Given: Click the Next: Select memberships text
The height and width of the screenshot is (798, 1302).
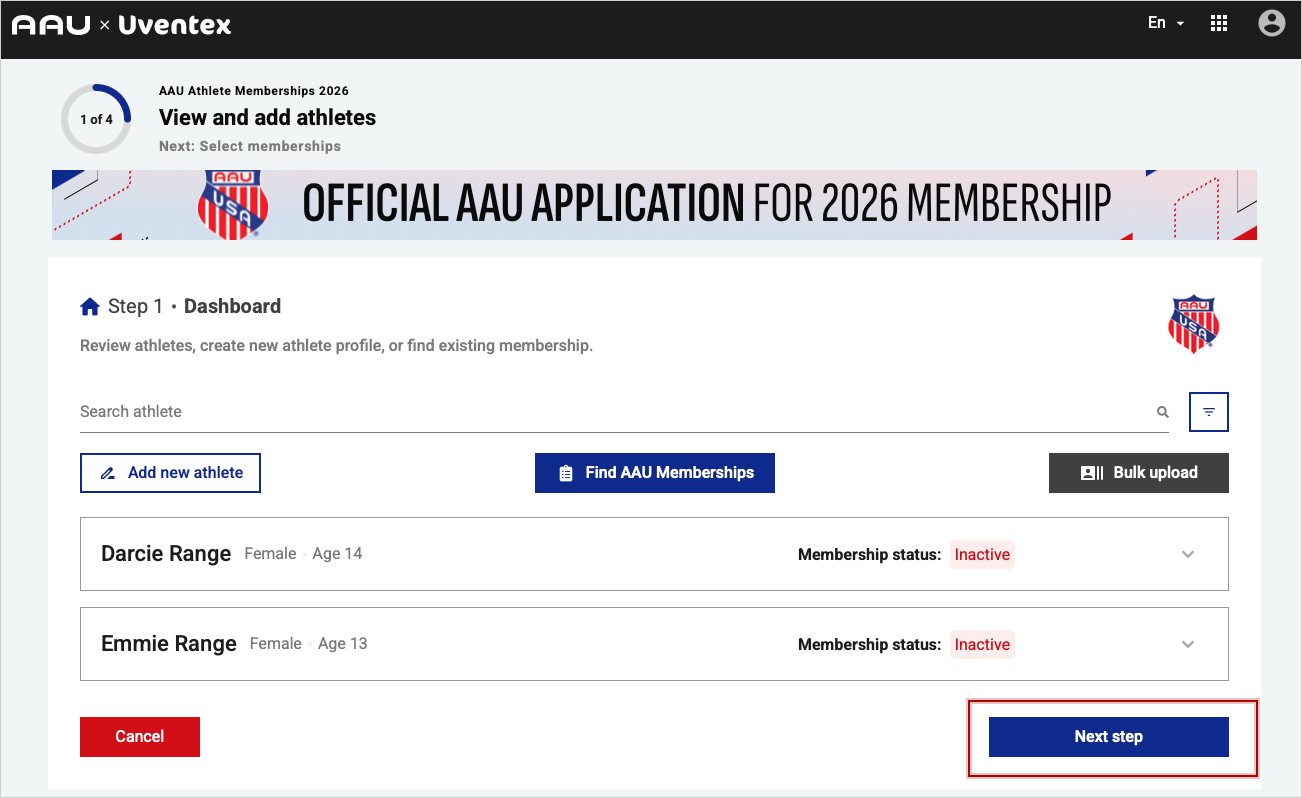Looking at the screenshot, I should click(x=250, y=146).
